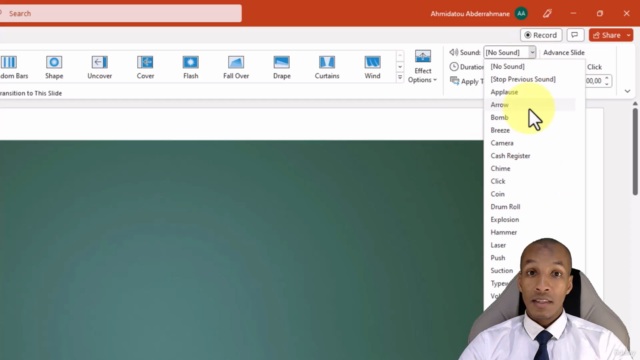Viewport: 640px width, 360px height.
Task: Choose Laser sound
Action: (498, 245)
